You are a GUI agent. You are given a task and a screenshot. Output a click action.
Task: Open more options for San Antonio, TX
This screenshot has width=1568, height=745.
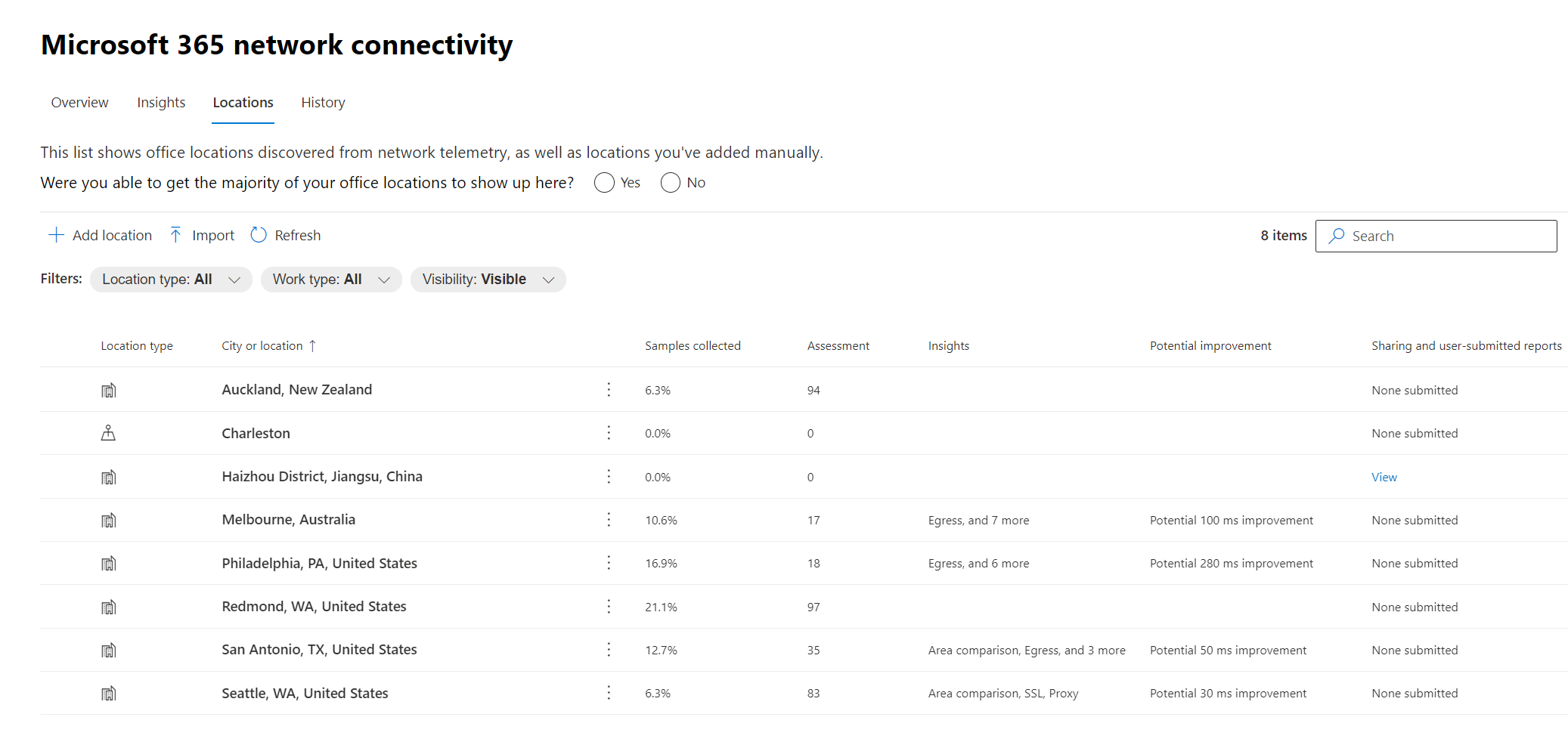tap(609, 649)
